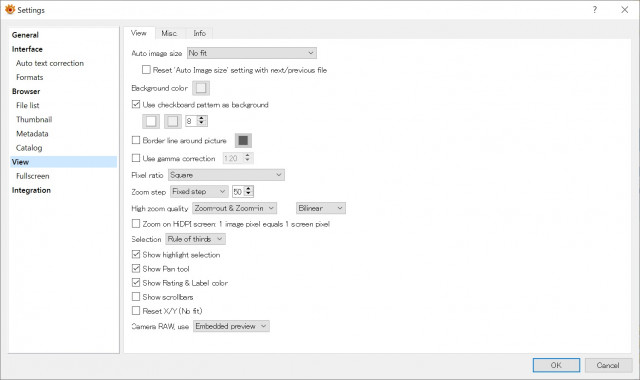Increase the checkerboard size spinner
The width and height of the screenshot is (640, 380).
click(202, 118)
